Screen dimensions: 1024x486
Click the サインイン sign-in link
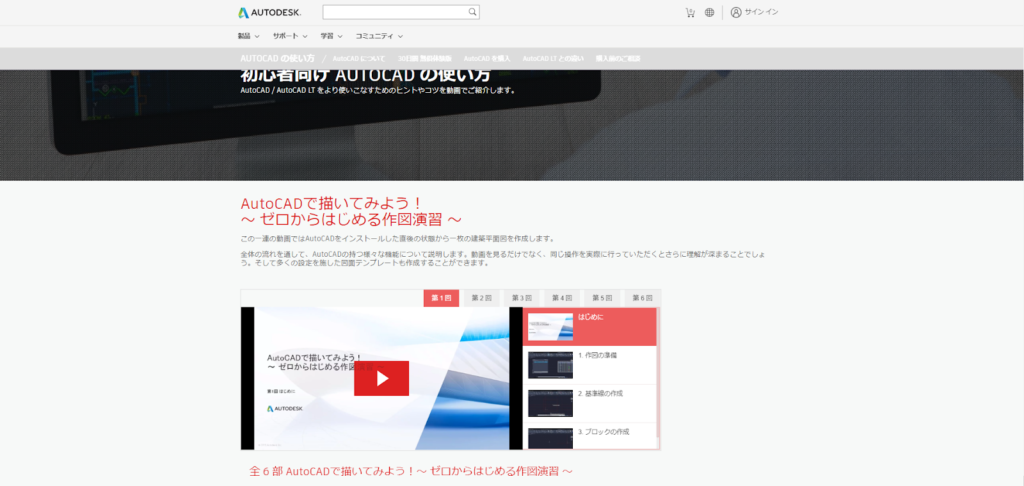click(761, 12)
